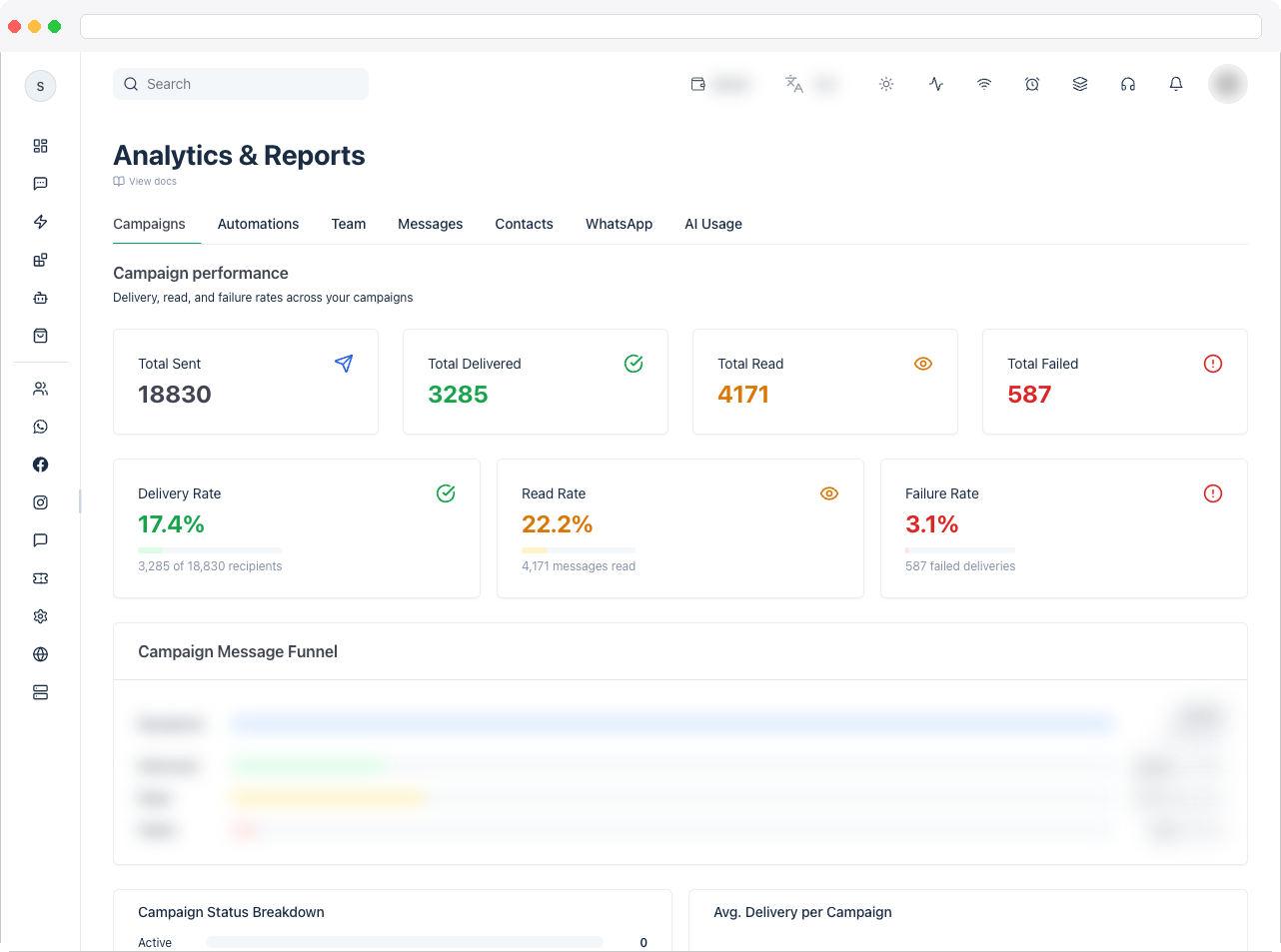This screenshot has width=1281, height=952.
Task: Open the chat messages icon in sidebar
Action: click(40, 184)
